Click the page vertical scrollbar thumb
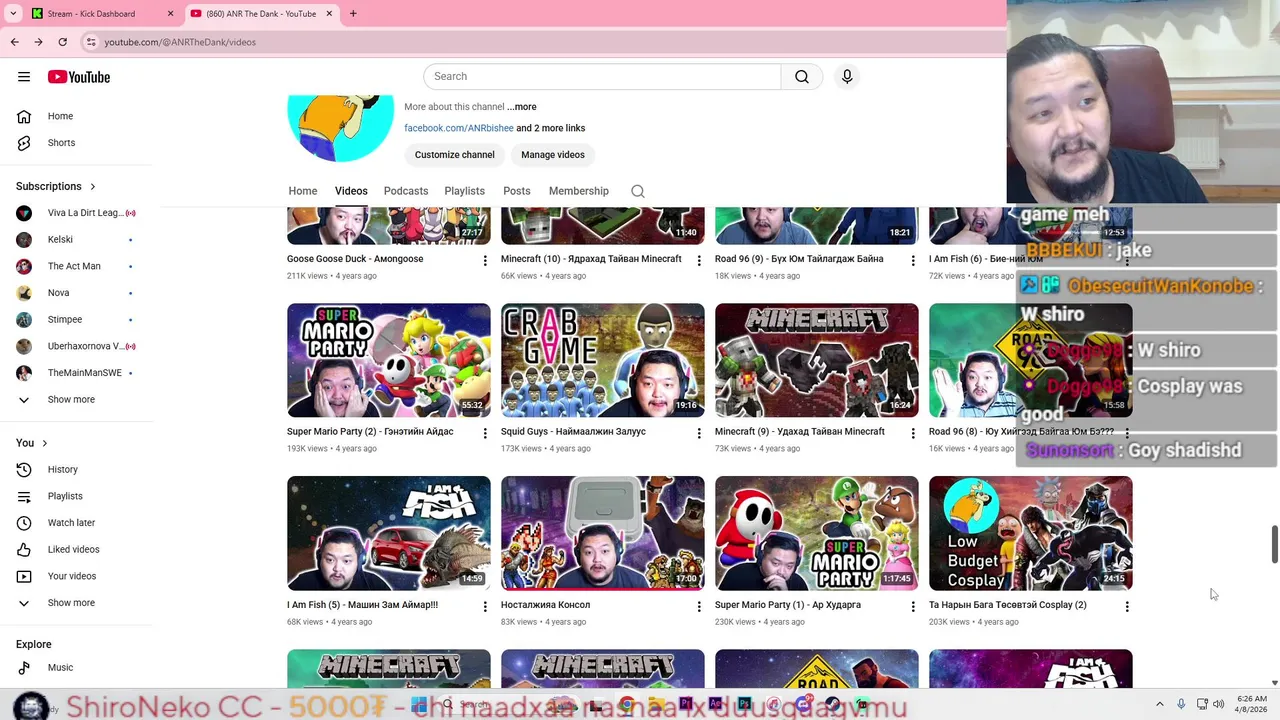The width and height of the screenshot is (1280, 720). (1274, 543)
